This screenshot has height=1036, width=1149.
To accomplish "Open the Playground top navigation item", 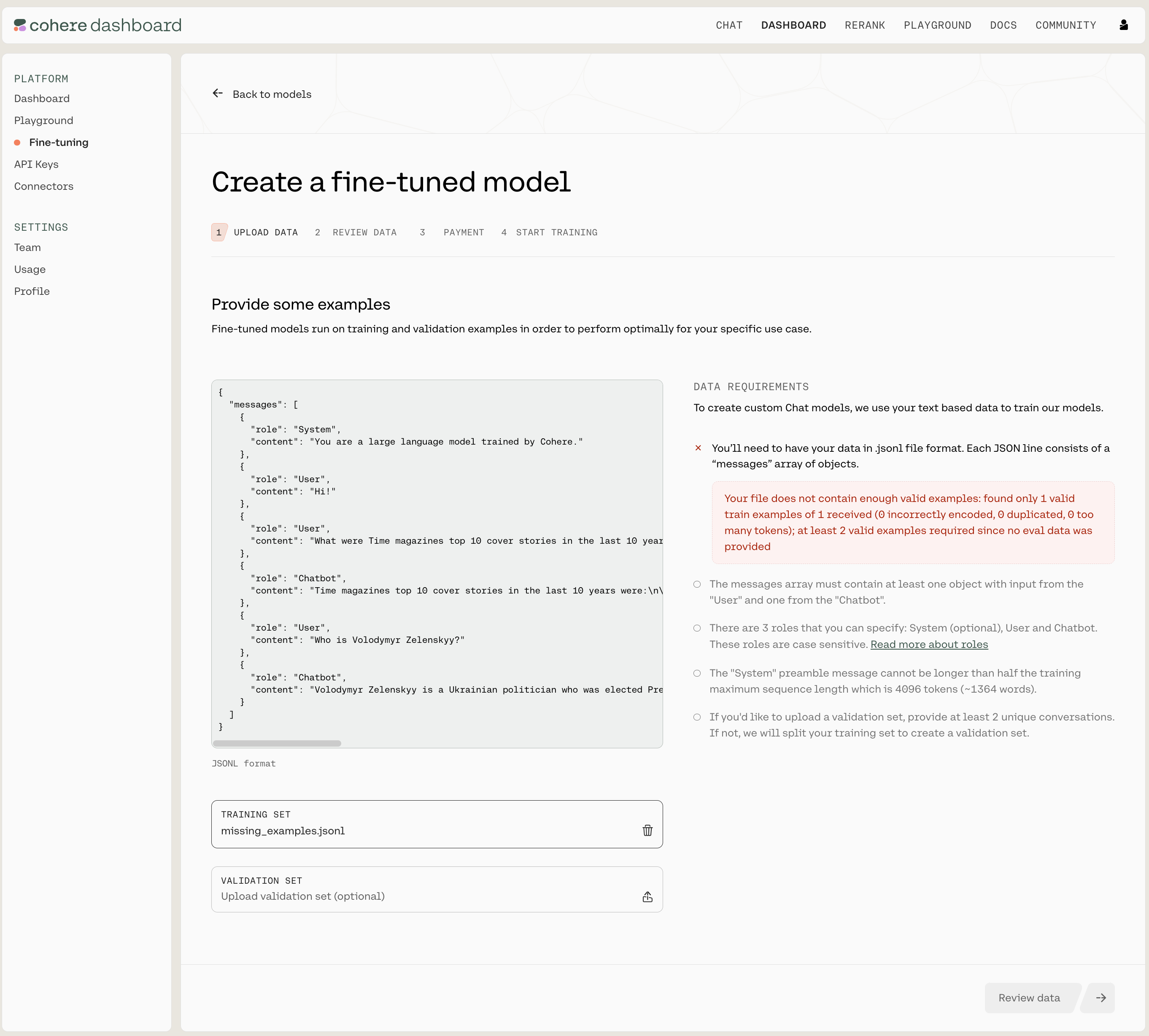I will (x=937, y=25).
